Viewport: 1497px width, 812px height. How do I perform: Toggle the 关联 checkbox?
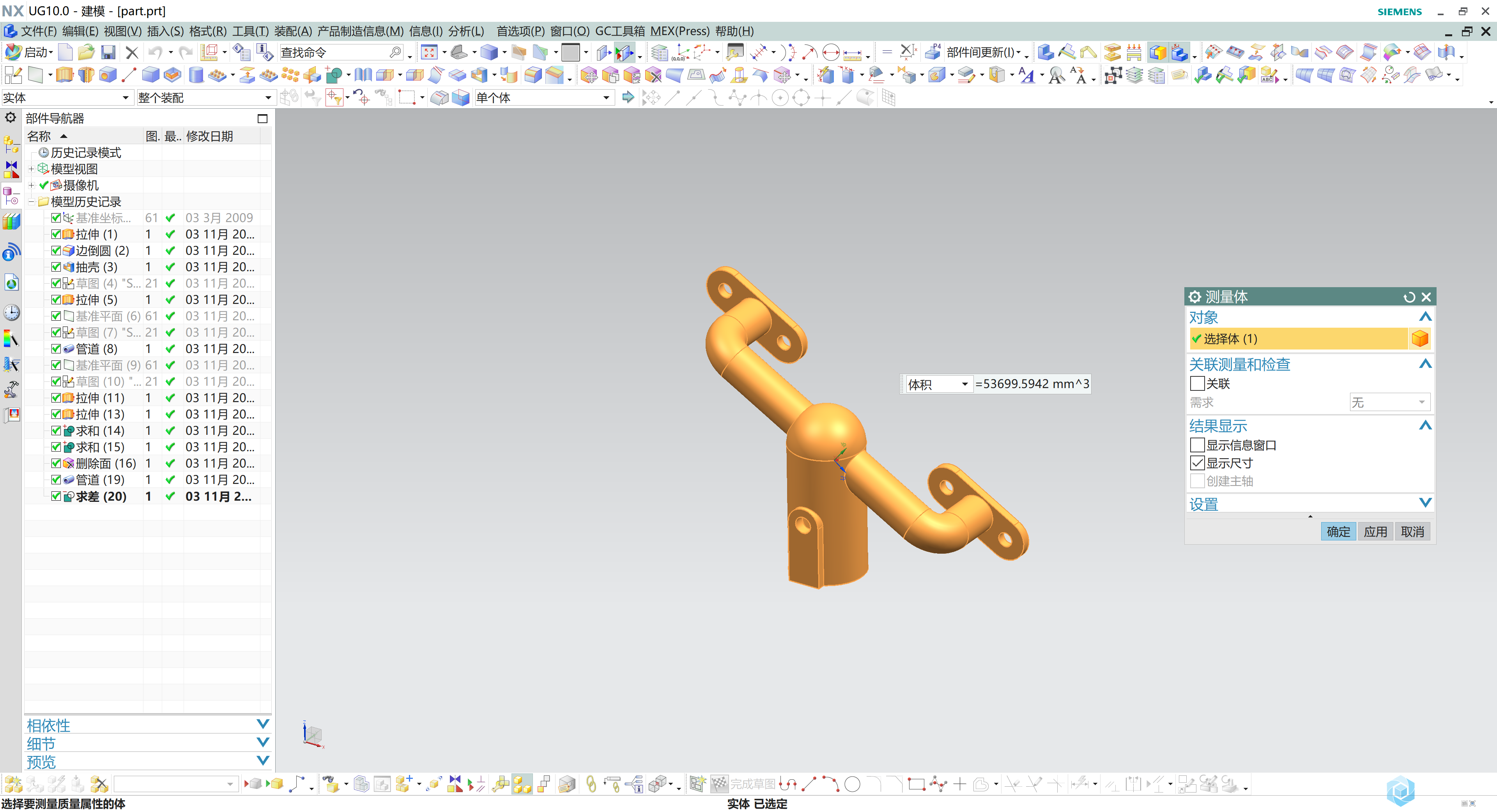coord(1197,384)
